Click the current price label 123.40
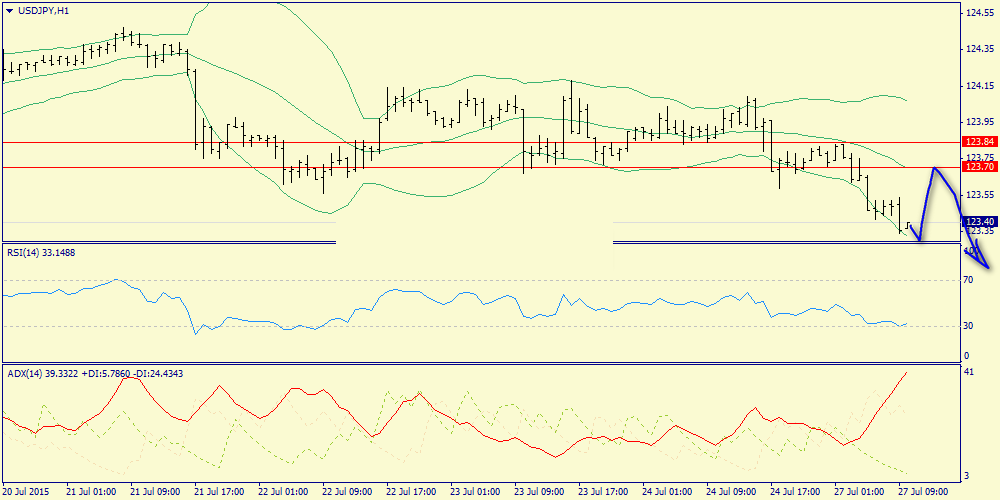 tap(979, 222)
